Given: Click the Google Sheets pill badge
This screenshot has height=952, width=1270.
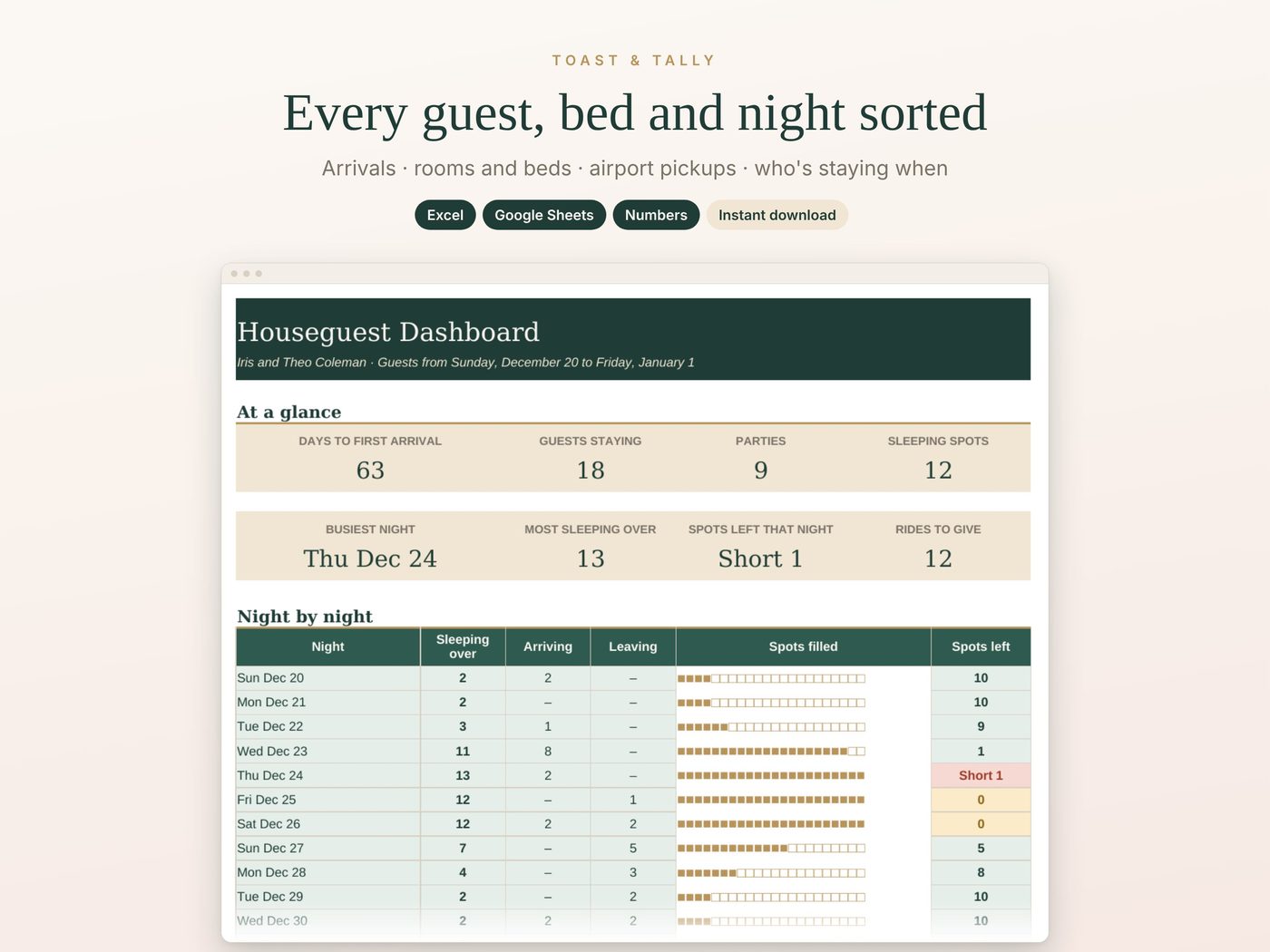Looking at the screenshot, I should [543, 215].
